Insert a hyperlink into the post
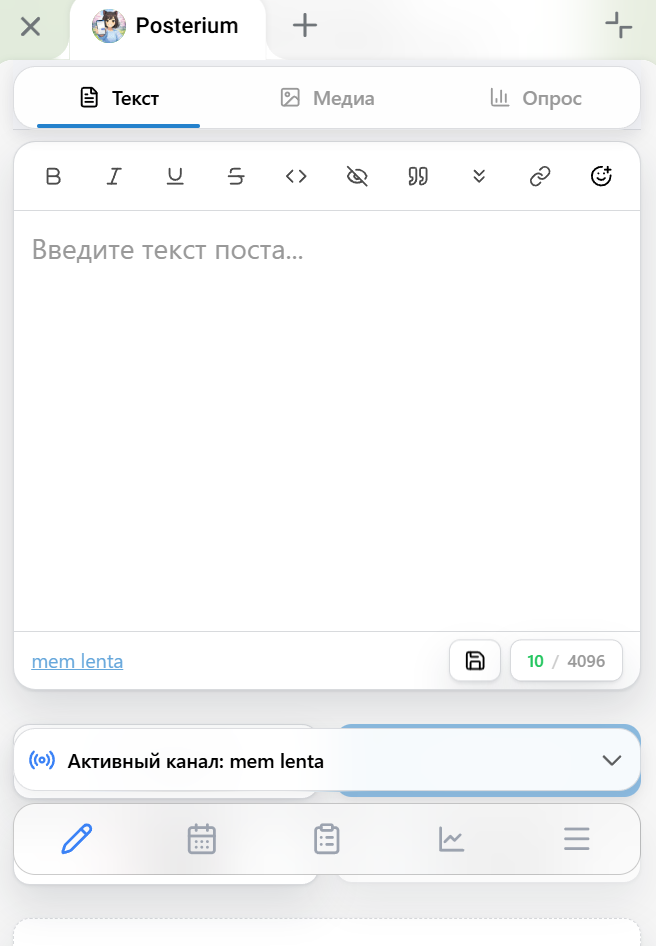Image resolution: width=656 pixels, height=946 pixels. pyautogui.click(x=540, y=176)
